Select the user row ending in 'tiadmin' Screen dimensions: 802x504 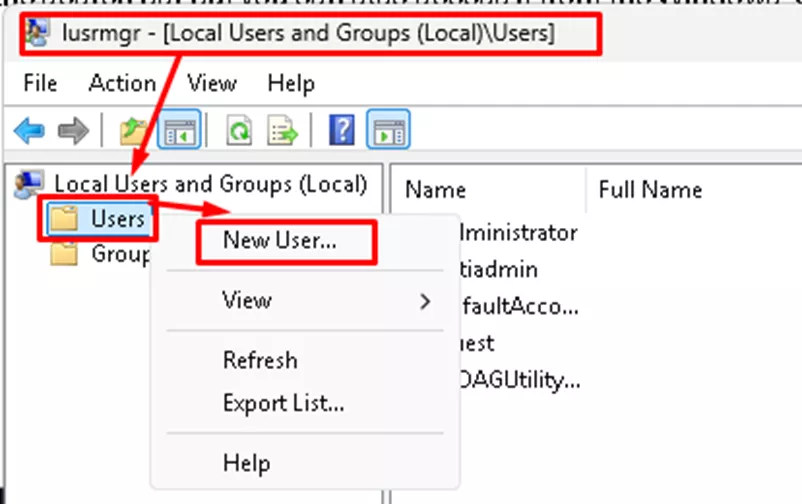(498, 270)
